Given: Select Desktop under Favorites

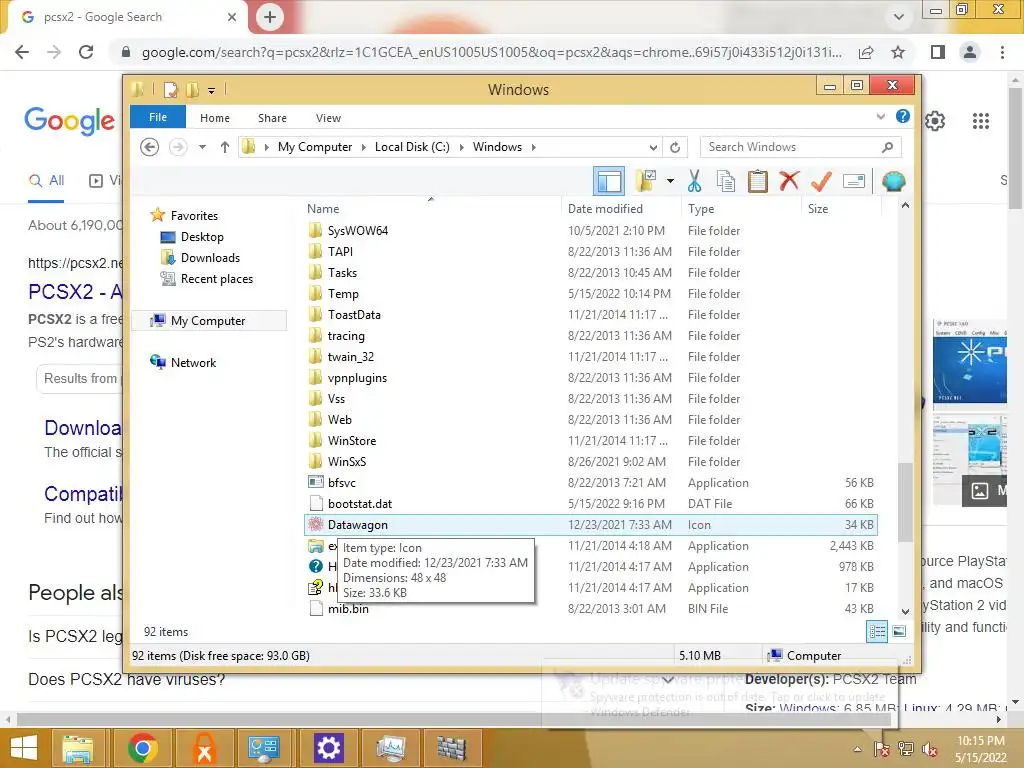Looking at the screenshot, I should 202,236.
